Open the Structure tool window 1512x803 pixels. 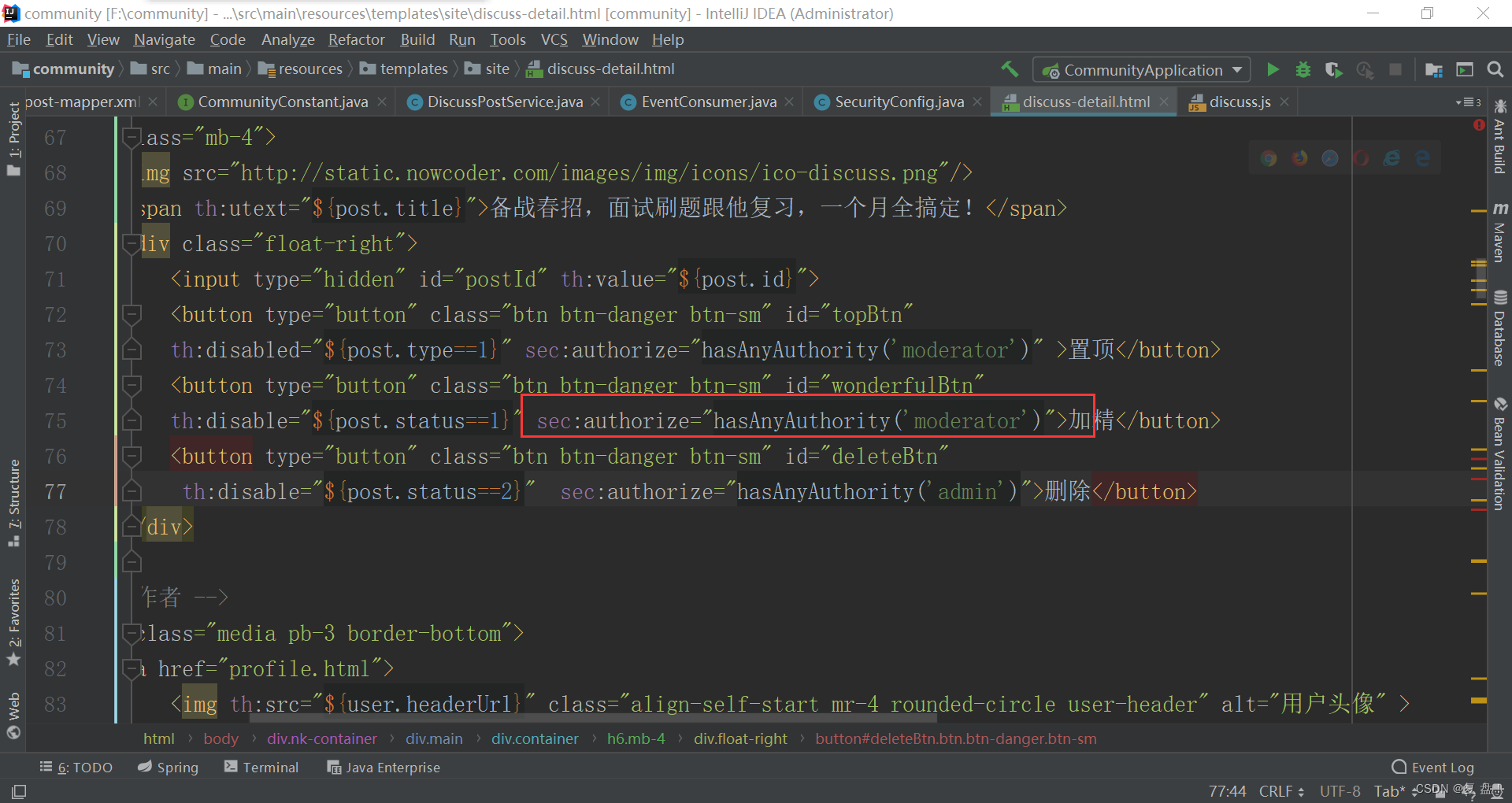click(13, 502)
